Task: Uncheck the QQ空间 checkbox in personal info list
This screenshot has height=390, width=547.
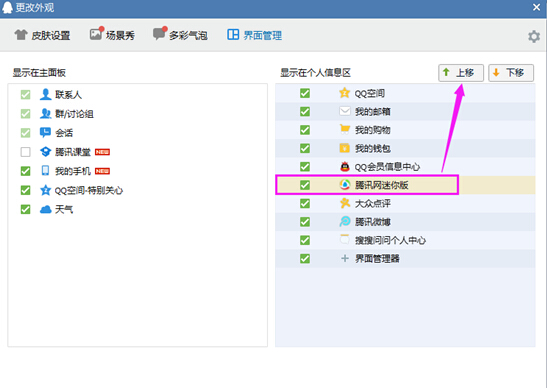Action: click(305, 93)
